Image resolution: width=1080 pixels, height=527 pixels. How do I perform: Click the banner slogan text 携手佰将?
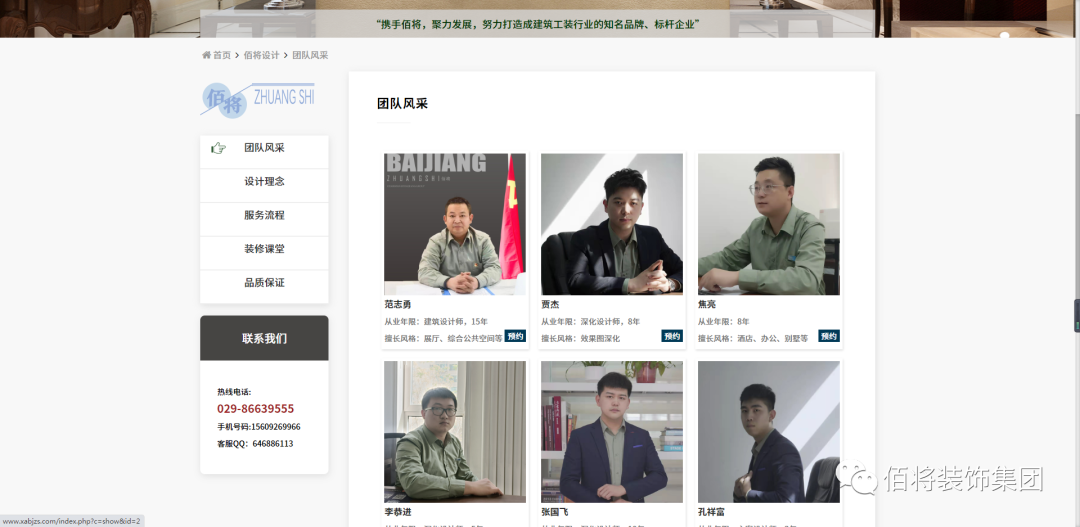(x=539, y=24)
